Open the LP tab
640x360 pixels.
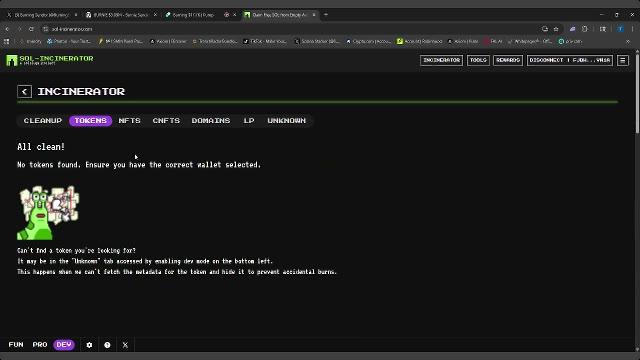tap(249, 121)
